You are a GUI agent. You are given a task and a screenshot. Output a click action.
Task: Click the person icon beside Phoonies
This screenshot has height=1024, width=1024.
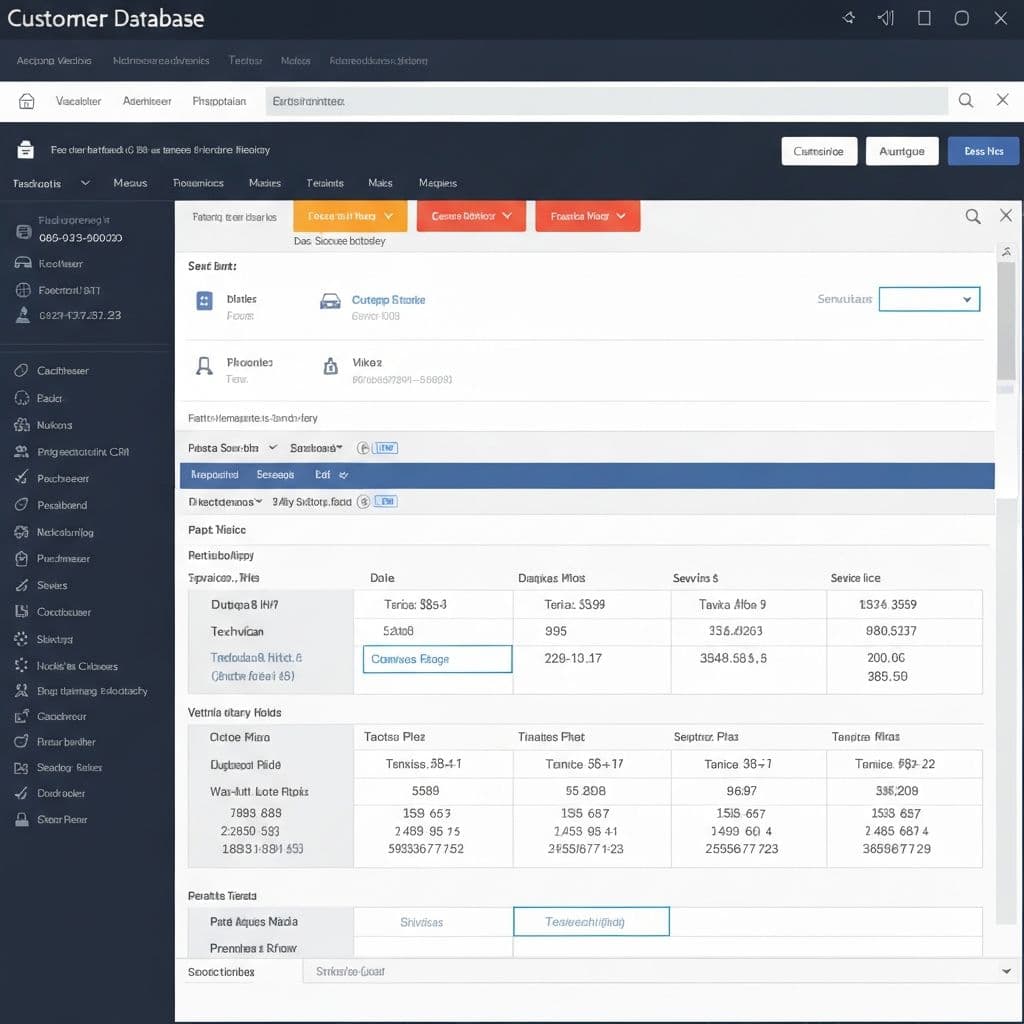pyautogui.click(x=204, y=366)
